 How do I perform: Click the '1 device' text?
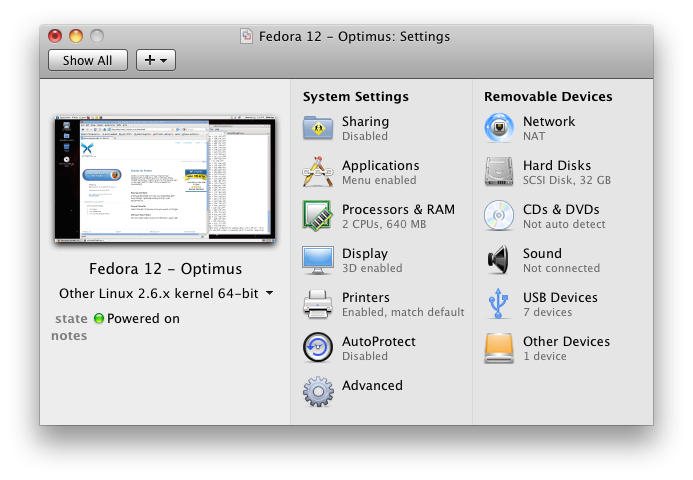point(545,356)
